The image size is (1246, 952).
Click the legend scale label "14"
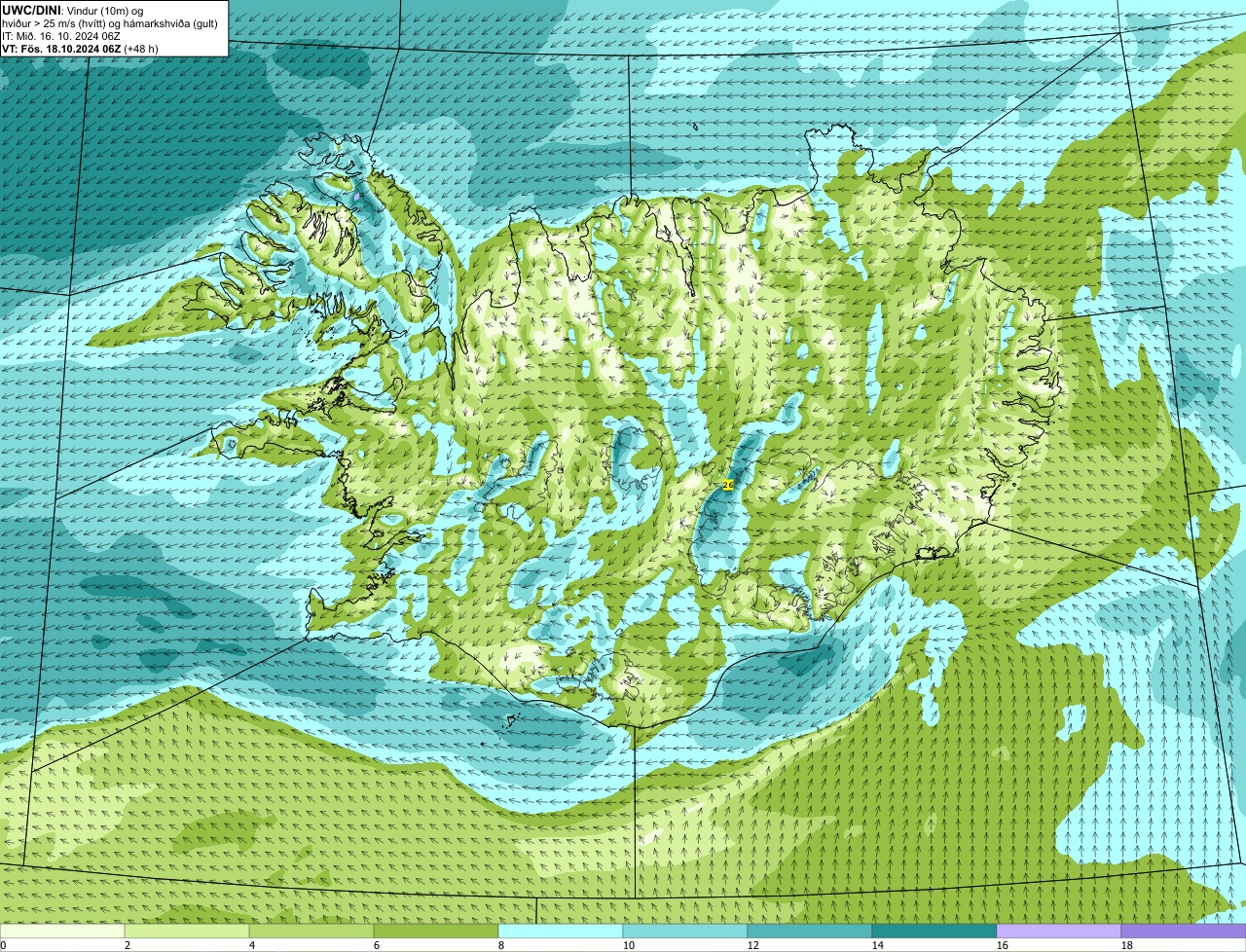click(878, 945)
